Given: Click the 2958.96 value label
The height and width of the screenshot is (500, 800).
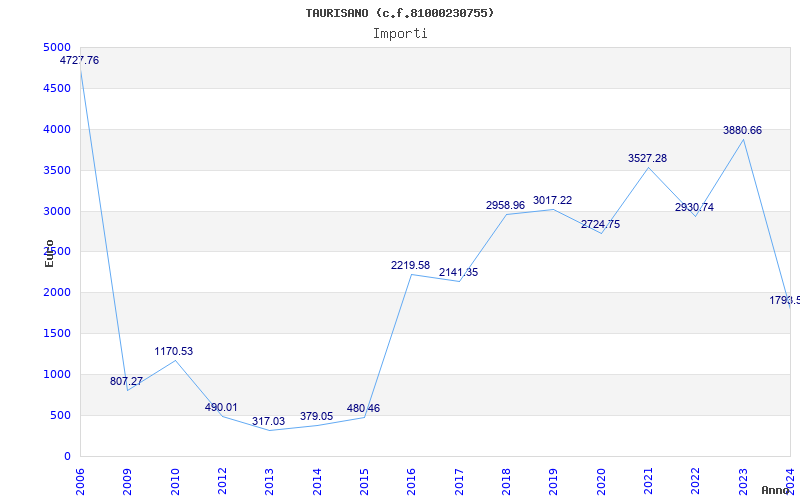Looking at the screenshot, I should pos(506,205).
